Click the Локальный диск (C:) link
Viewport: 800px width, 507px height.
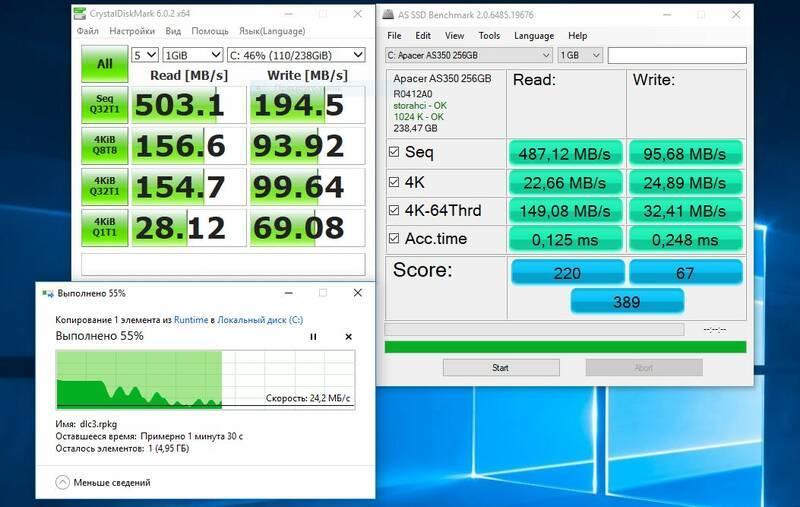coord(260,320)
